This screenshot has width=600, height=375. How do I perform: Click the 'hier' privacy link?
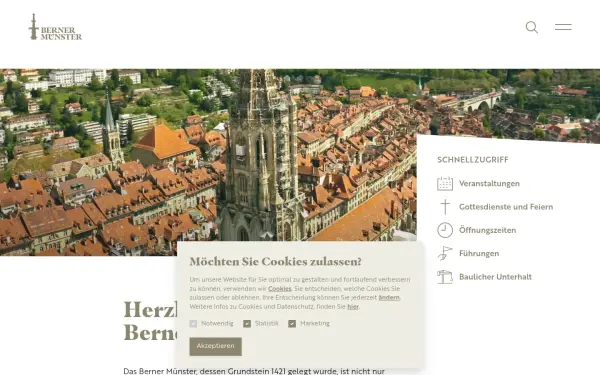pyautogui.click(x=353, y=307)
